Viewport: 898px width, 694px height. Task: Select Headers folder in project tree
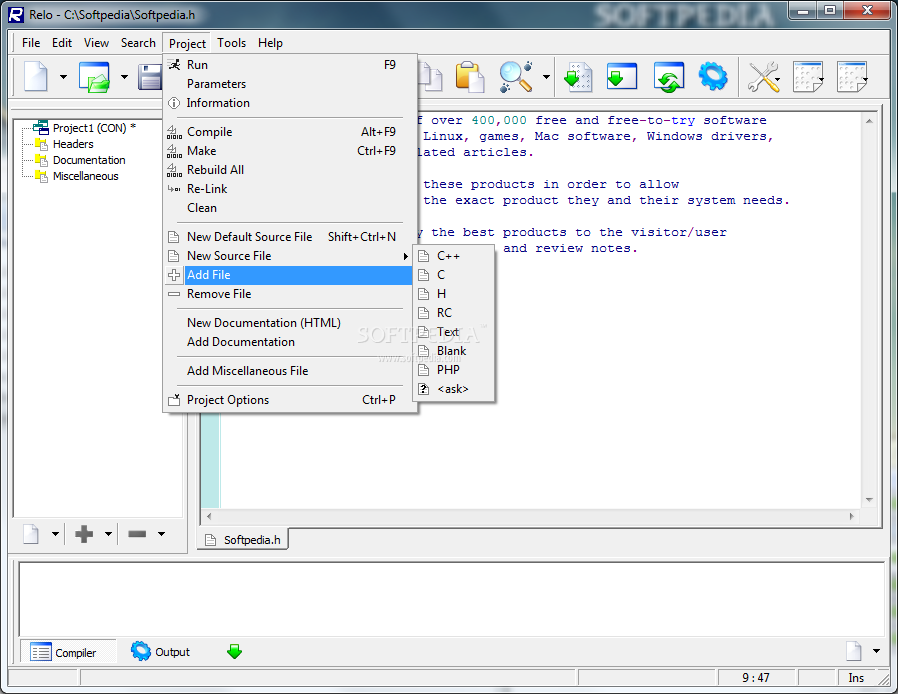(73, 144)
